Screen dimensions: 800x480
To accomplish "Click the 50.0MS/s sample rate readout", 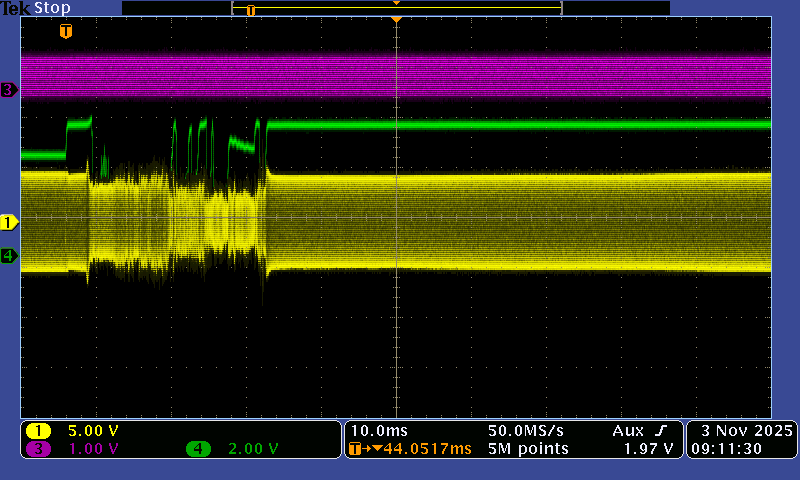I will point(527,430).
